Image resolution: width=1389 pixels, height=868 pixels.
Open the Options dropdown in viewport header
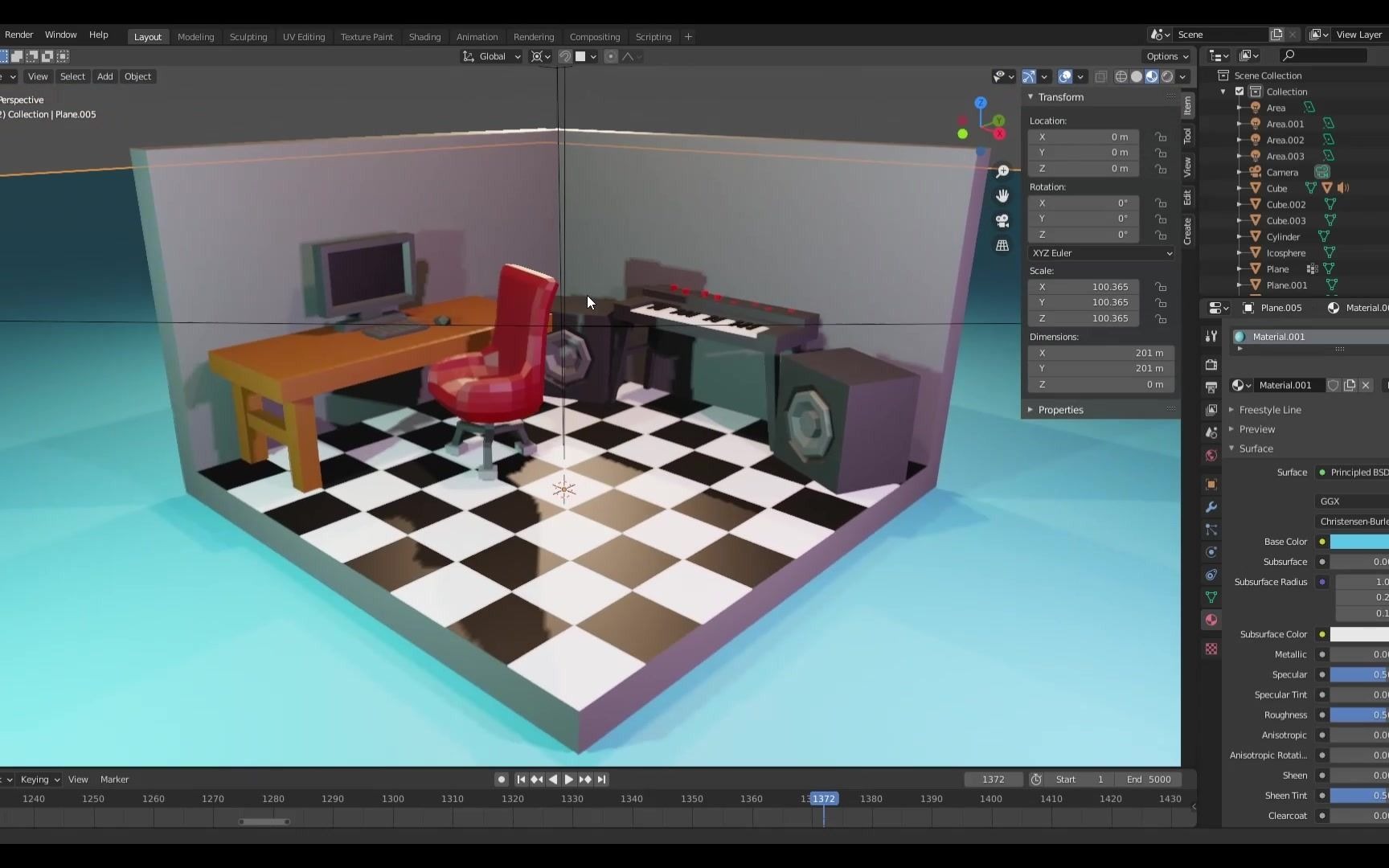1167,56
